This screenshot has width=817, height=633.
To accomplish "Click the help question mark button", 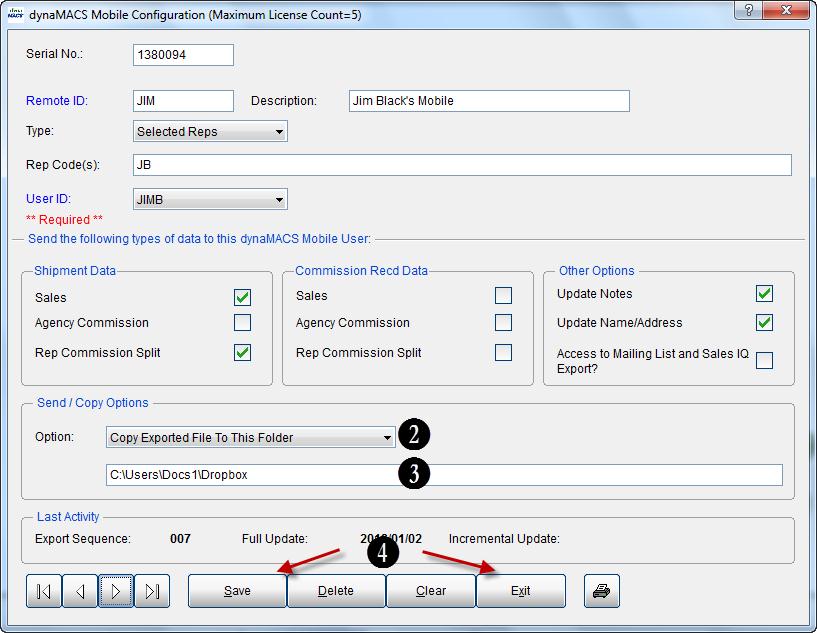I will 748,10.
